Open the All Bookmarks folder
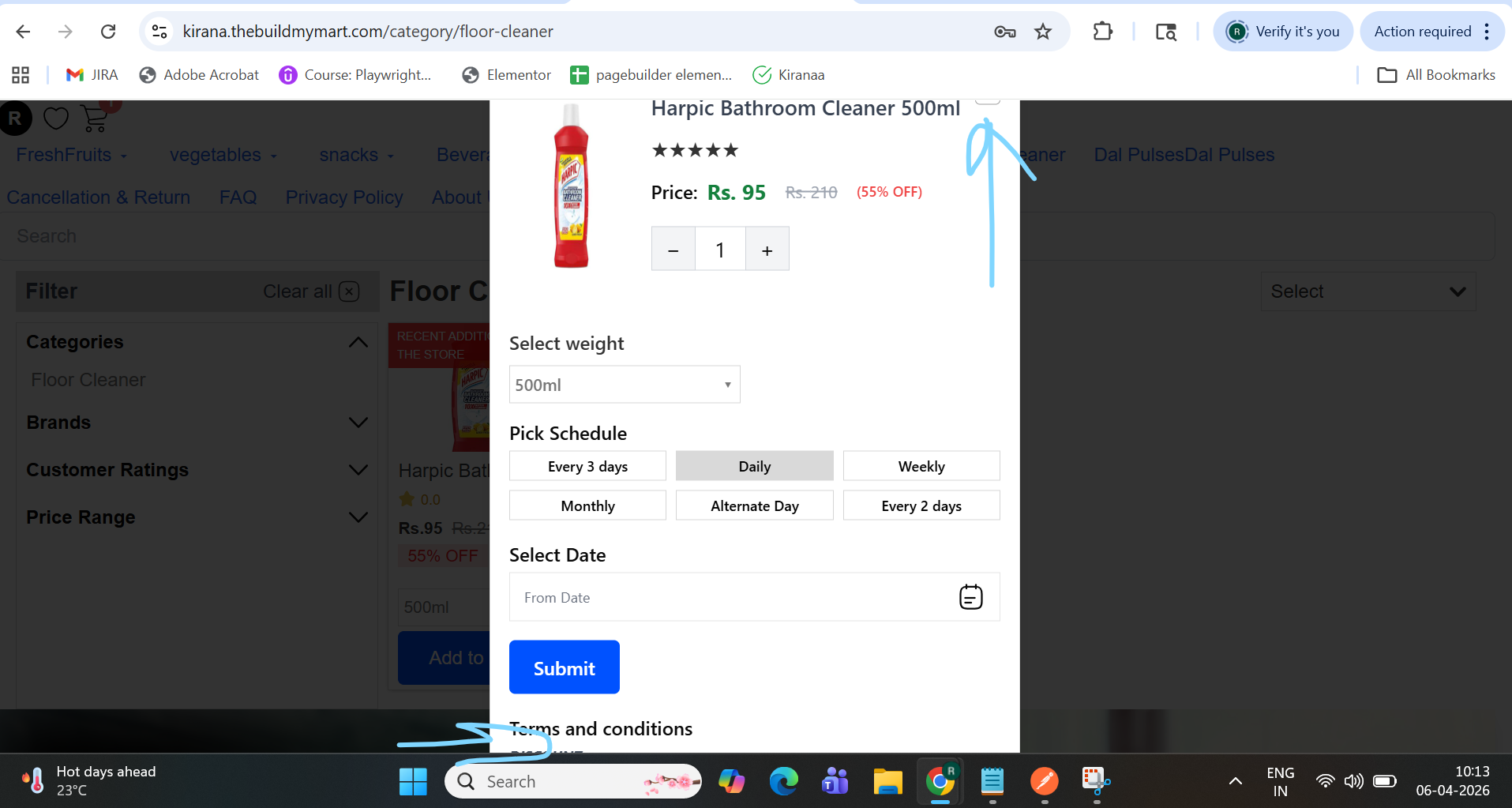Image resolution: width=1512 pixels, height=808 pixels. point(1436,75)
